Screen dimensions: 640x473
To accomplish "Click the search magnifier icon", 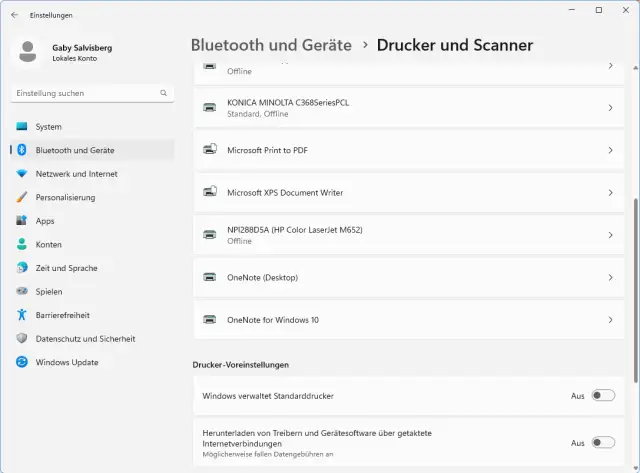I will coord(164,93).
